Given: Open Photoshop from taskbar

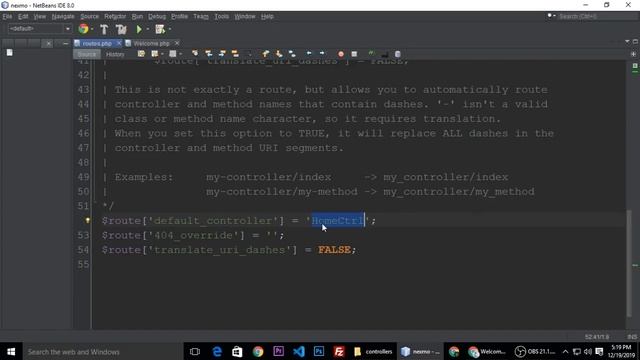Looking at the screenshot, I should coord(319,351).
